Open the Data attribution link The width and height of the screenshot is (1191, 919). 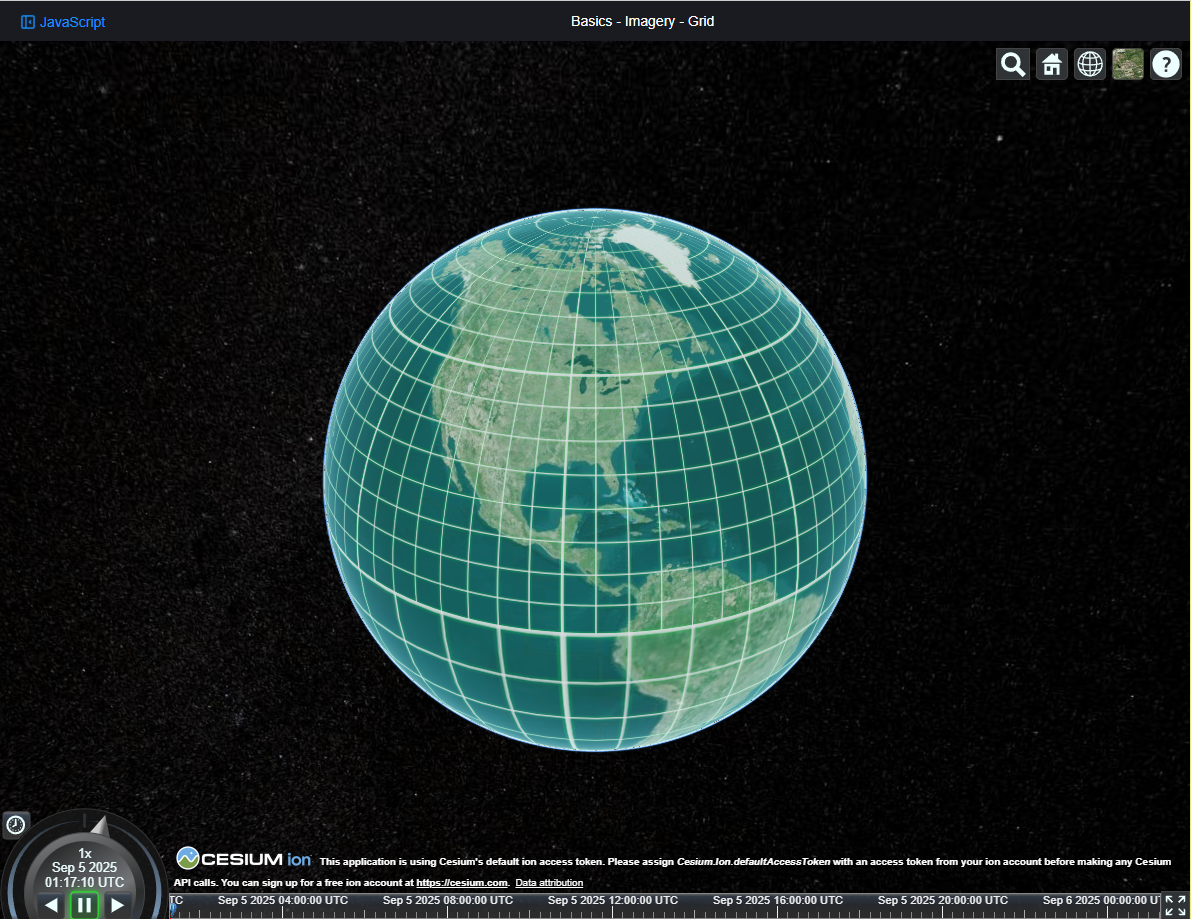click(549, 883)
